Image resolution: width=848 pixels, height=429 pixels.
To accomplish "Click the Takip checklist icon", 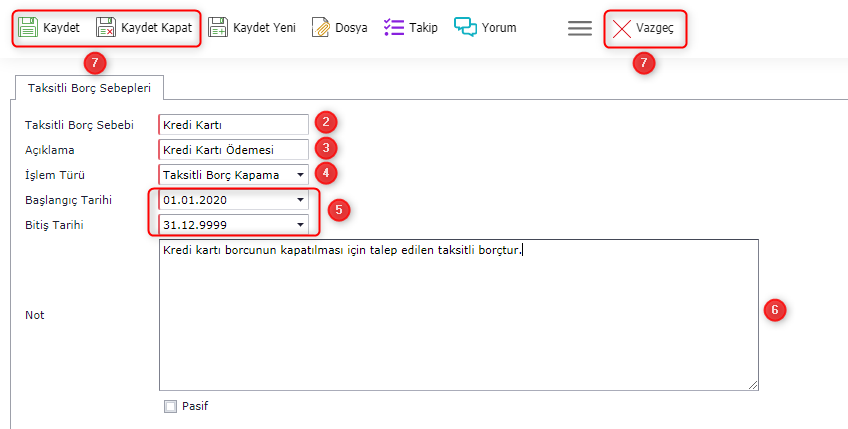I will click(394, 28).
